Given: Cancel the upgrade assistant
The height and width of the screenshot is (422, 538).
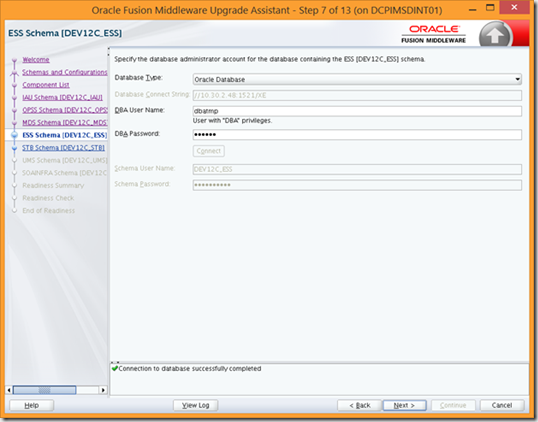Looking at the screenshot, I should coord(502,405).
